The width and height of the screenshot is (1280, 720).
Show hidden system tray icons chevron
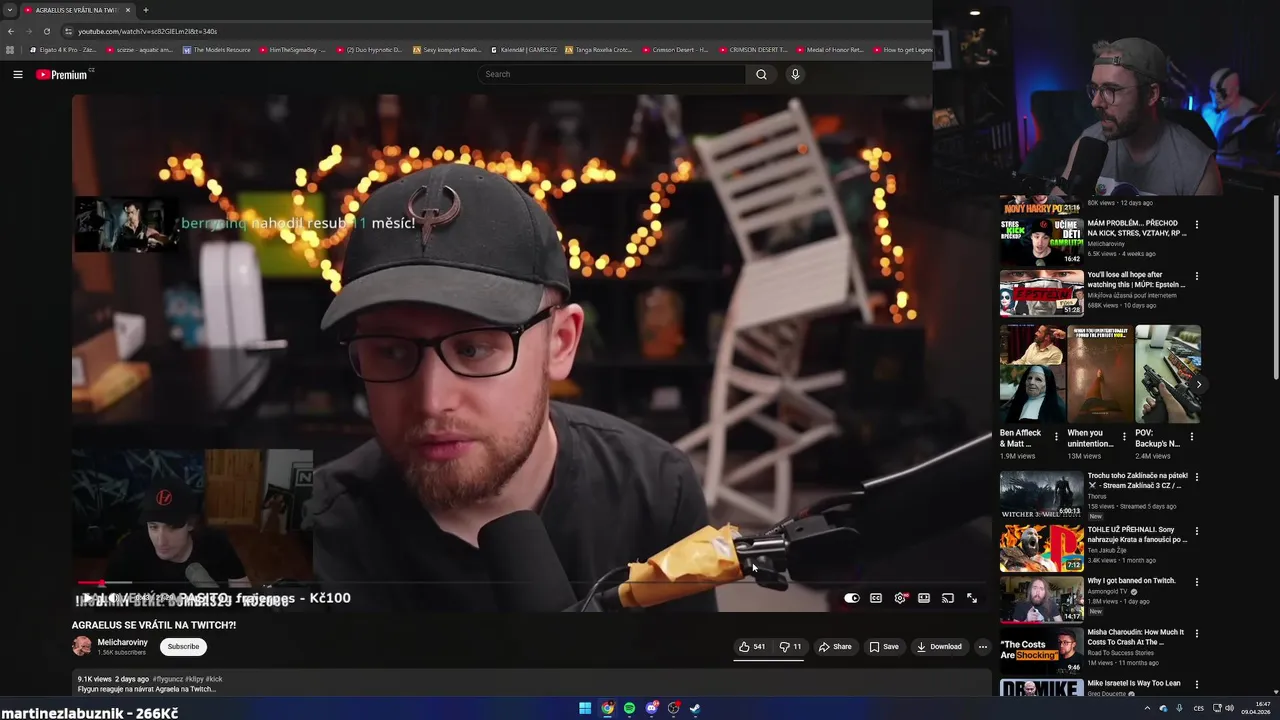pyautogui.click(x=1147, y=708)
